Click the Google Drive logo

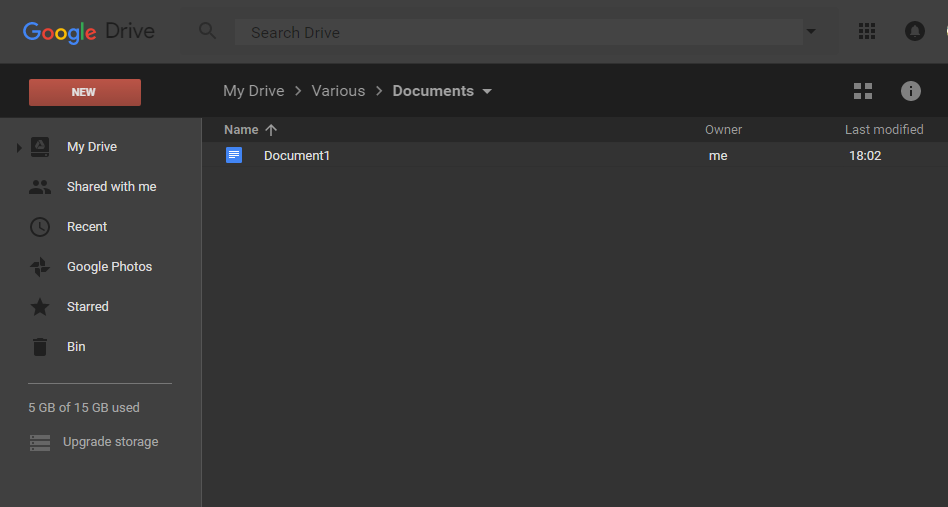click(x=89, y=32)
